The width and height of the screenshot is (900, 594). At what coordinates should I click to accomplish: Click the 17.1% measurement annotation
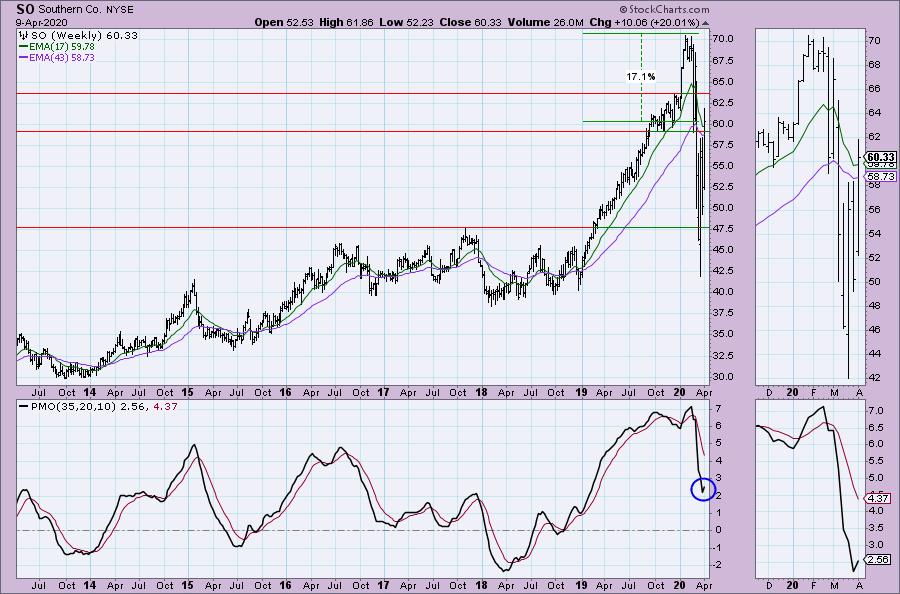[641, 77]
